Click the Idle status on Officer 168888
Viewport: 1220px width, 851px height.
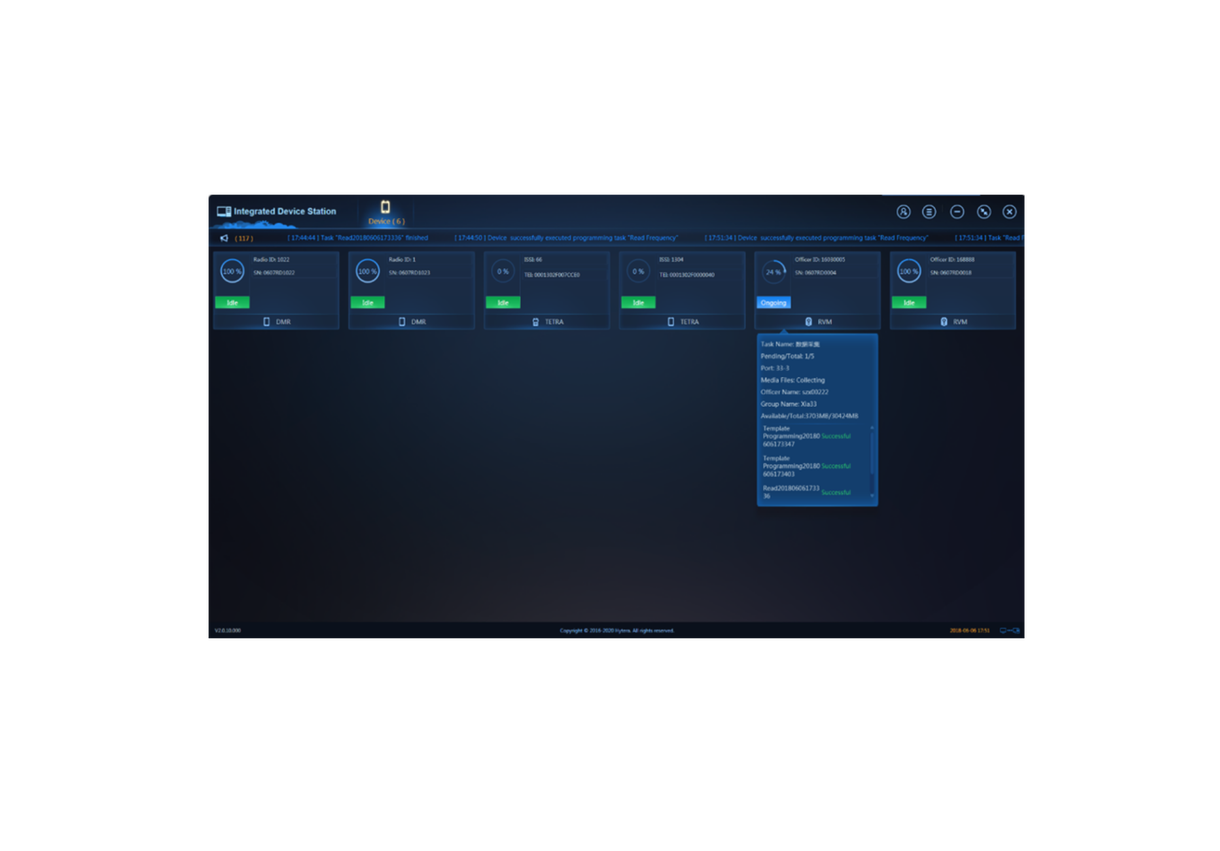click(909, 302)
